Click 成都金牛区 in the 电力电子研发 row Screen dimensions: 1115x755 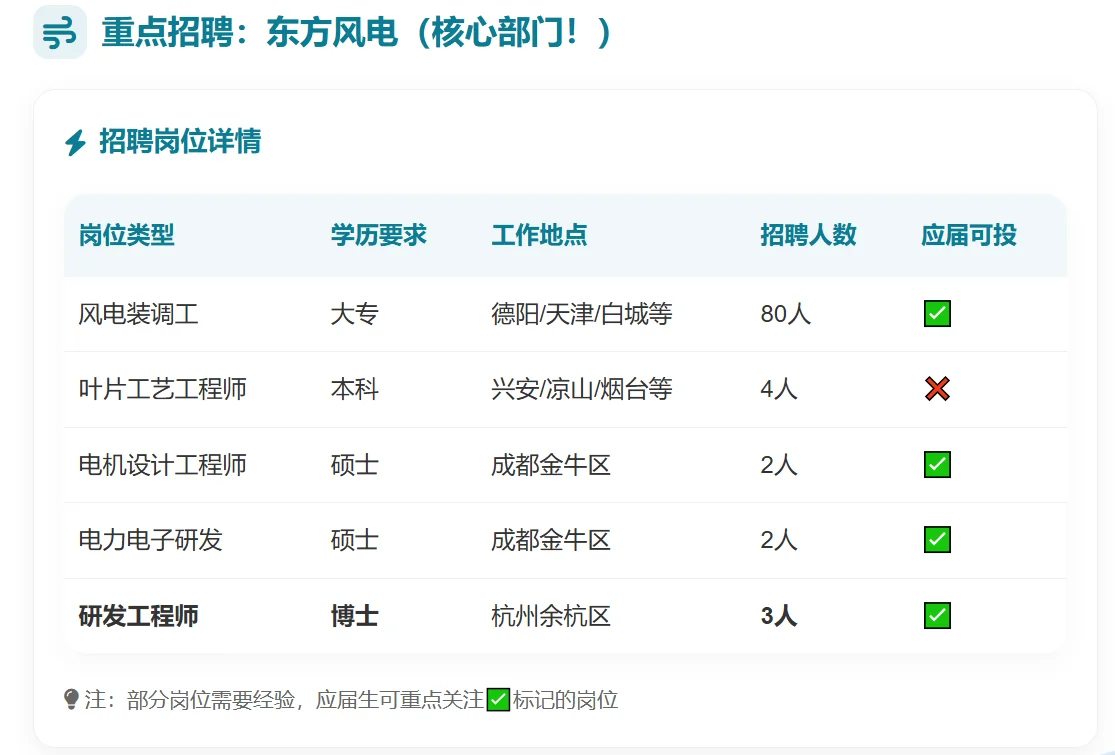click(551, 540)
